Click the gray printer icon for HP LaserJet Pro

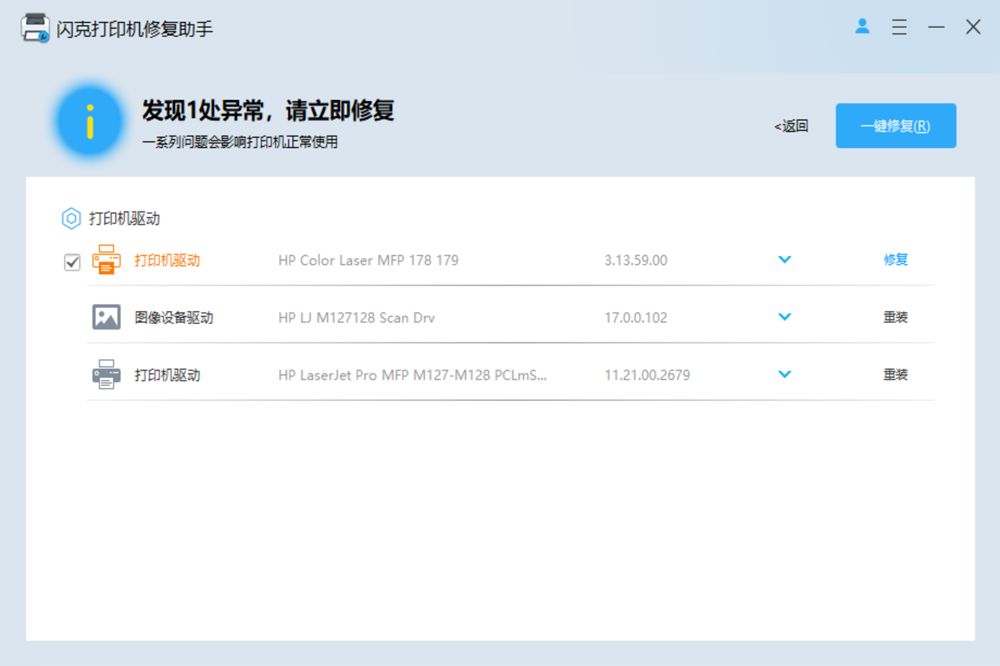pyautogui.click(x=106, y=375)
